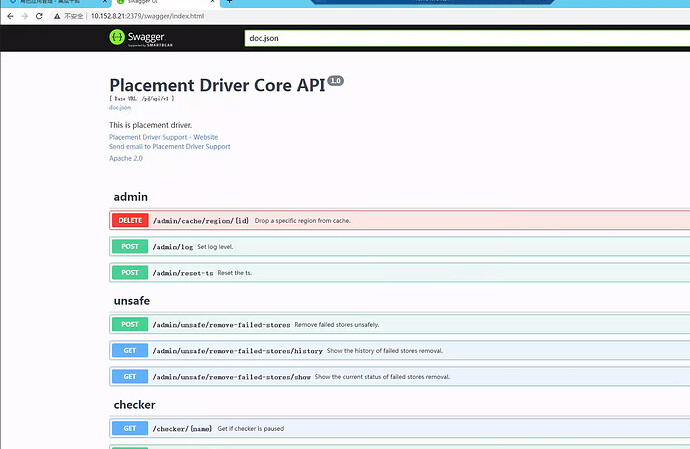690x449 pixels.
Task: Expand POST /admin/reset-ts operation
Action: pyautogui.click(x=400, y=272)
